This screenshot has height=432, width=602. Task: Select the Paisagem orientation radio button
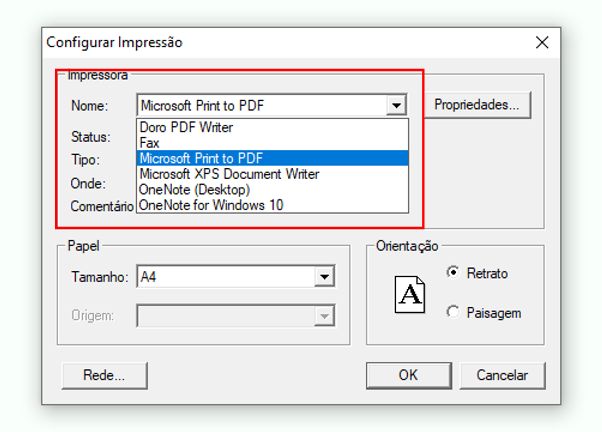click(x=453, y=312)
